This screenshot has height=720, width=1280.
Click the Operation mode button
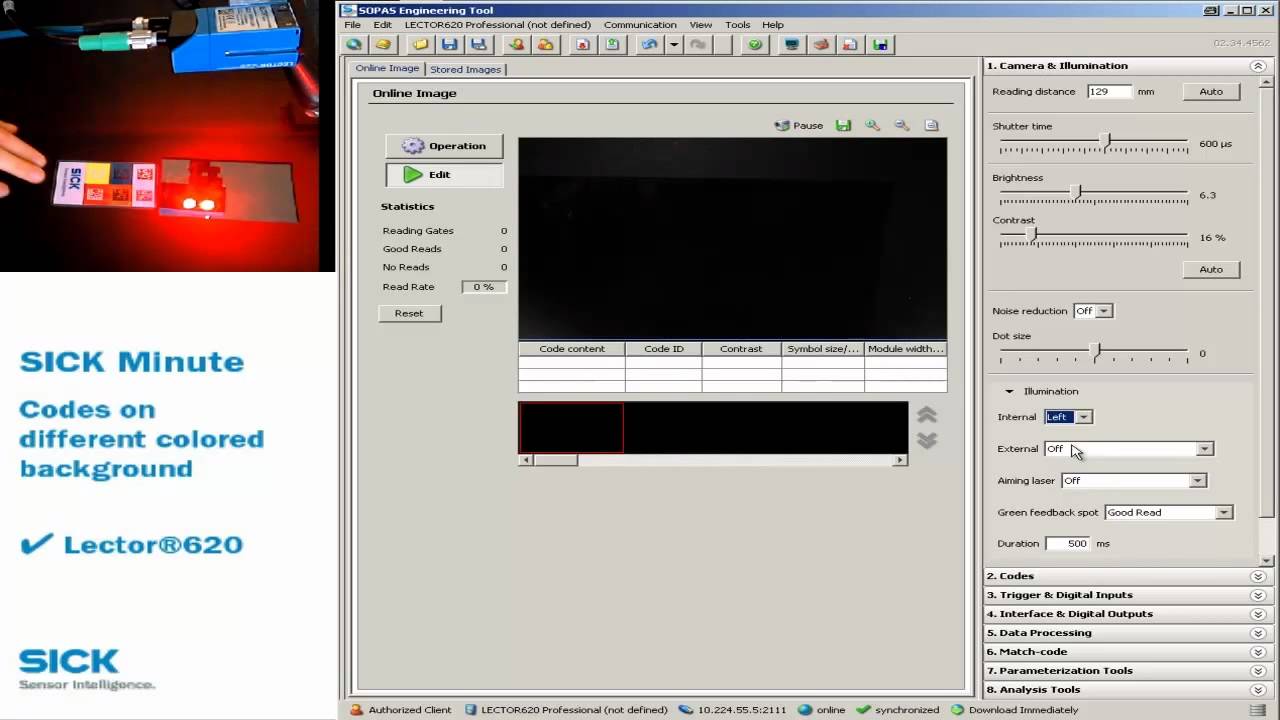coord(444,146)
